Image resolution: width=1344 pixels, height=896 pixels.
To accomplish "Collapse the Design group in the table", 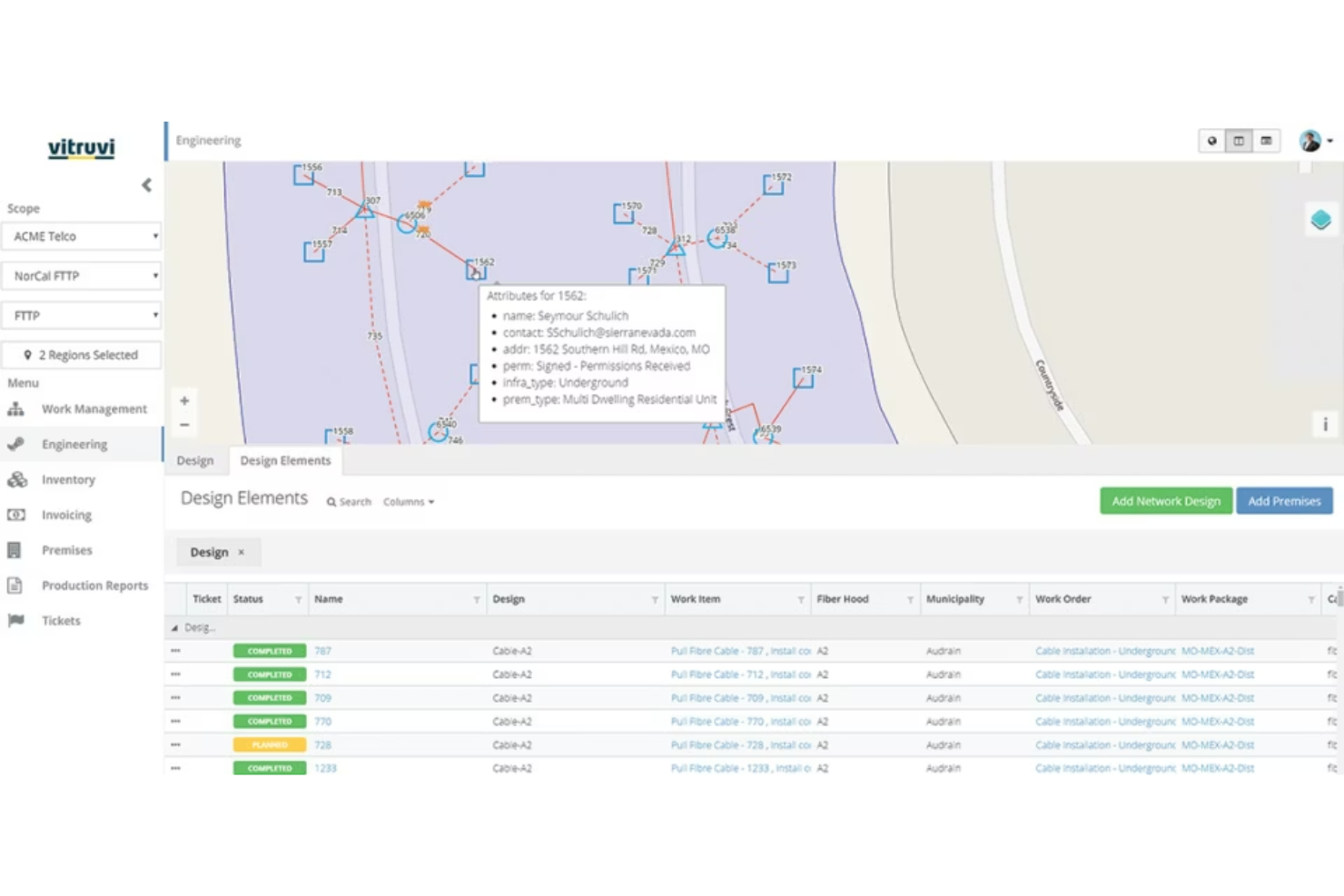I will point(174,626).
